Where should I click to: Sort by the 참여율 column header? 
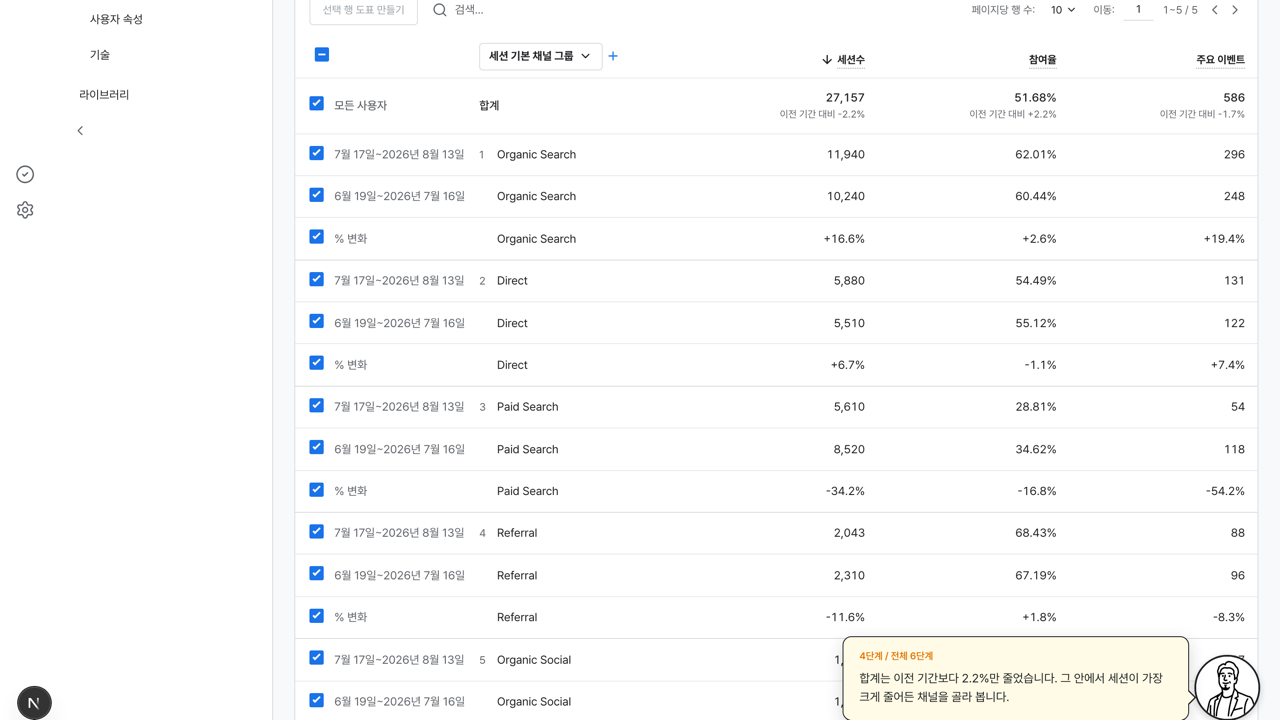[1042, 60]
